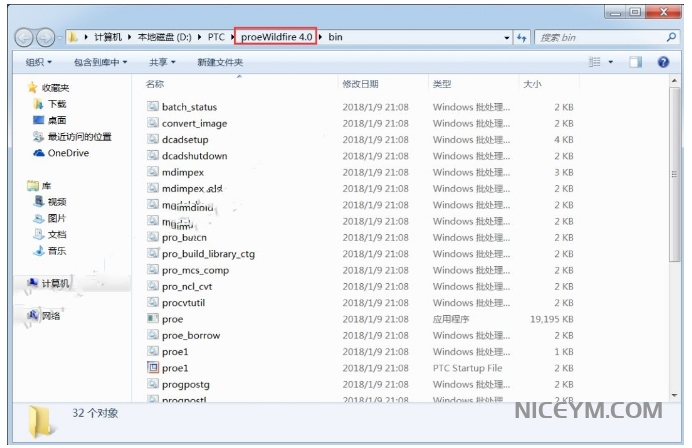Click the progpostg file icon
Image resolution: width=692 pixels, height=448 pixels.
153,384
